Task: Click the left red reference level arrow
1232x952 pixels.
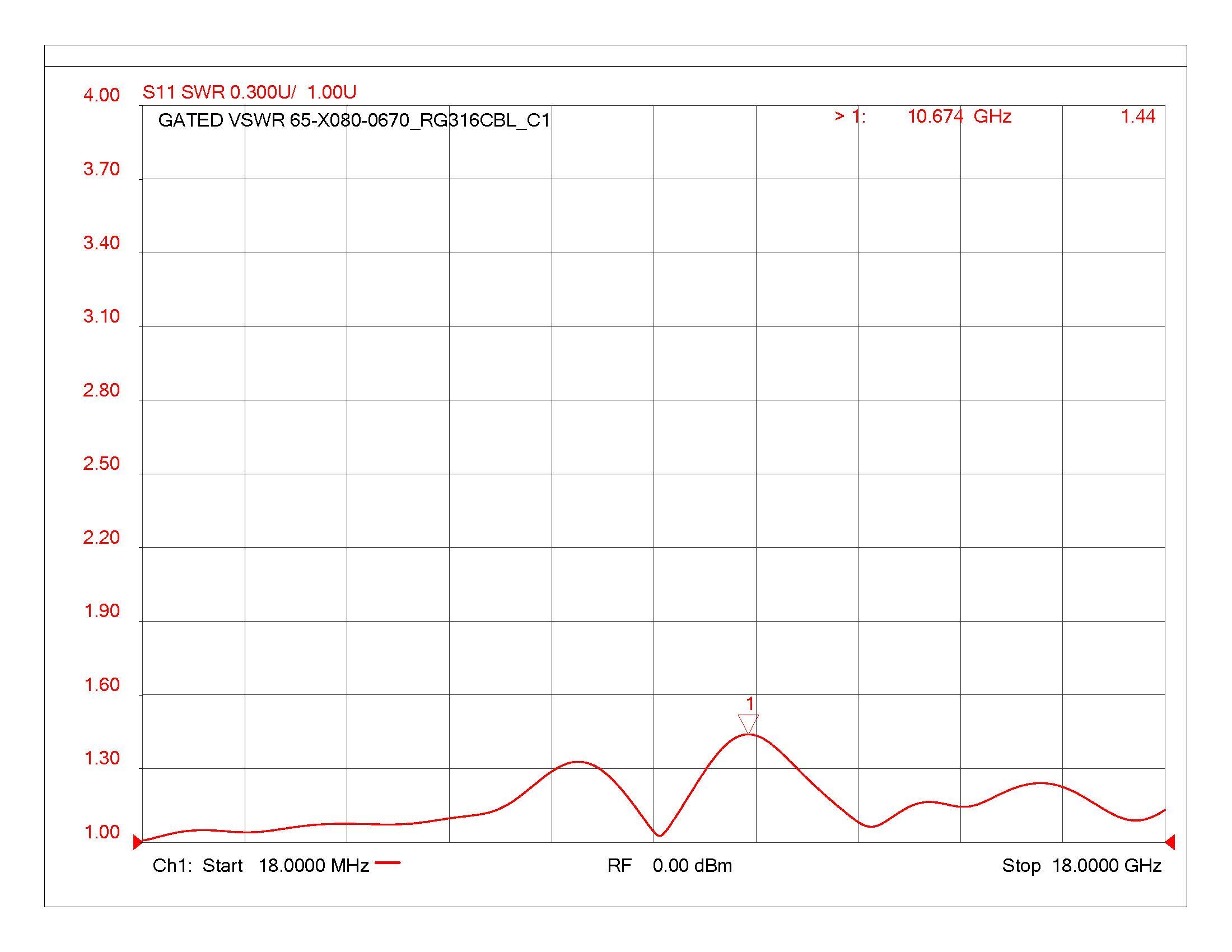Action: (138, 842)
